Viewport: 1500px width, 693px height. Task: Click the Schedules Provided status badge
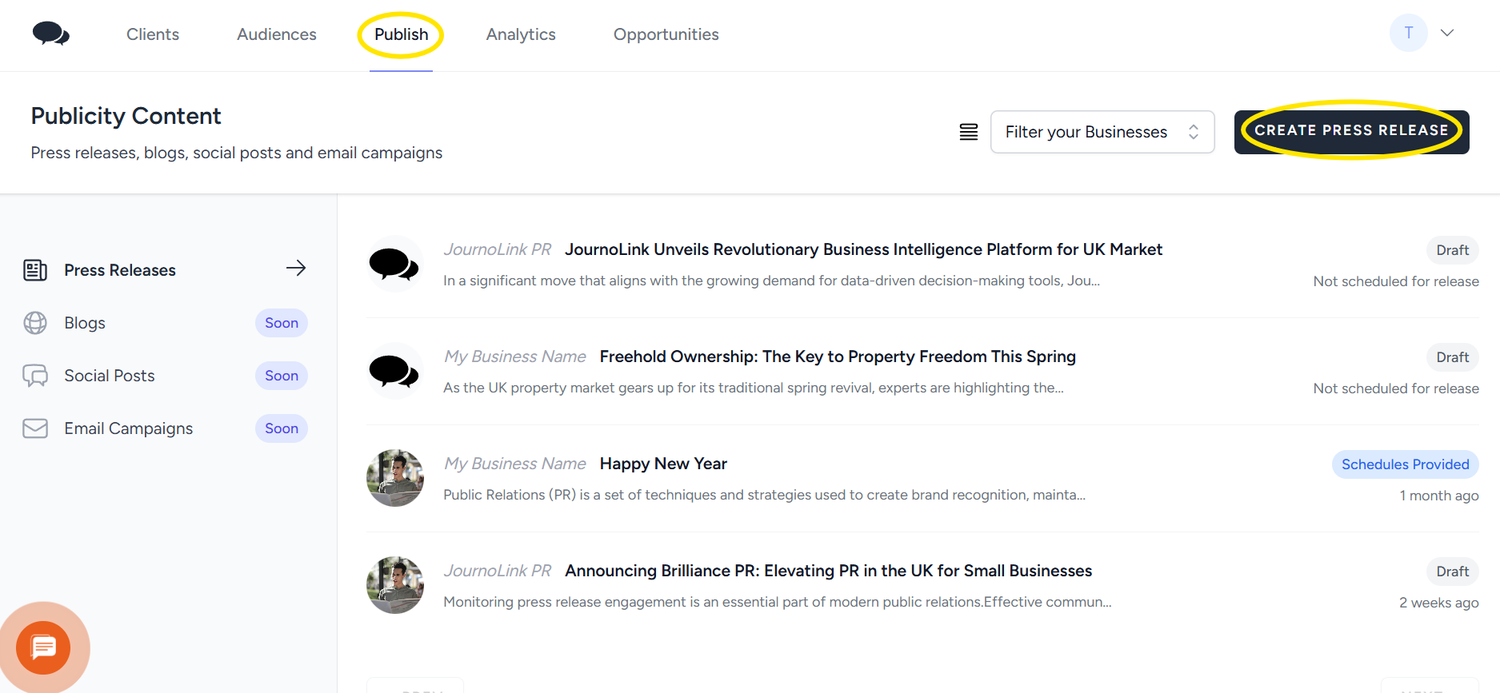(1405, 464)
